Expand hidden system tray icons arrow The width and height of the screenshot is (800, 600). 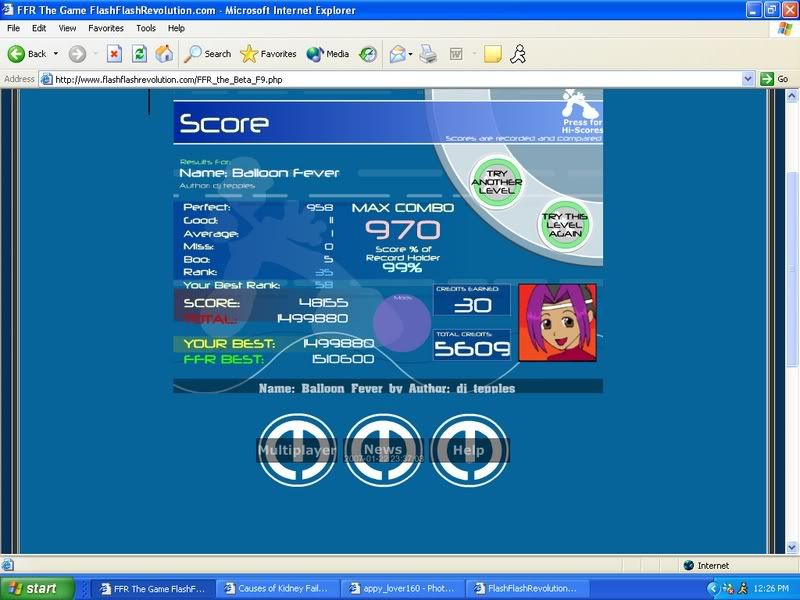[x=713, y=589]
